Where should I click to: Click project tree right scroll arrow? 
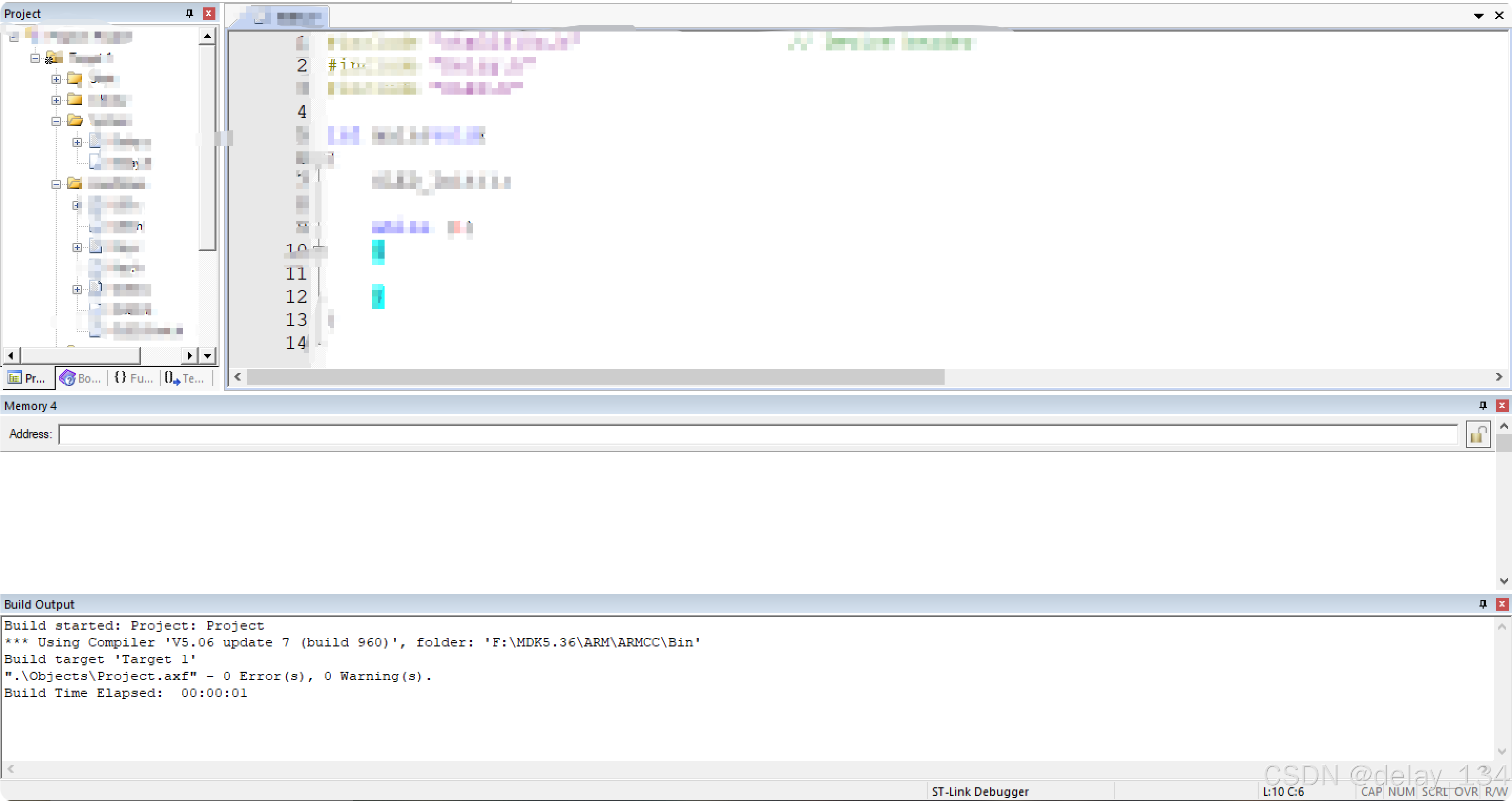(x=189, y=355)
